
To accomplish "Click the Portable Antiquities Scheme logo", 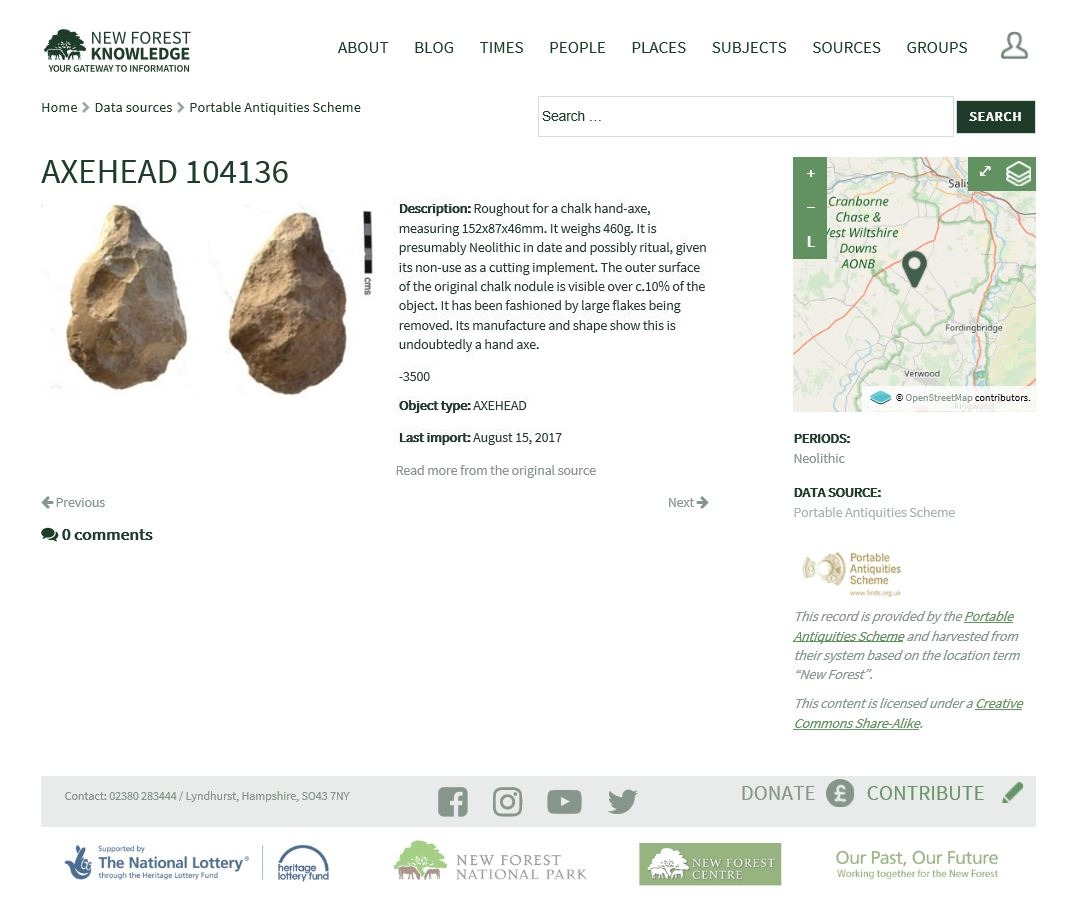I will point(852,573).
